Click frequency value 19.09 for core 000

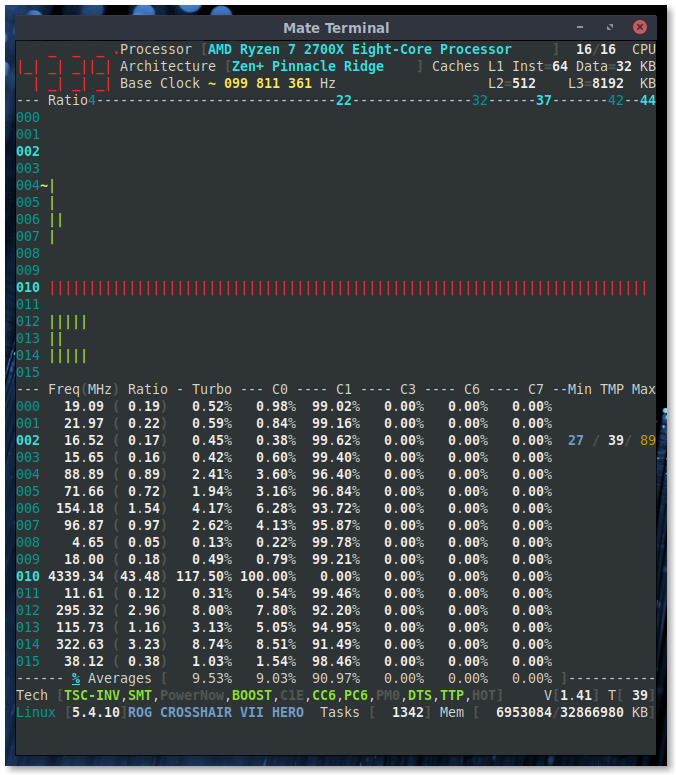84,406
